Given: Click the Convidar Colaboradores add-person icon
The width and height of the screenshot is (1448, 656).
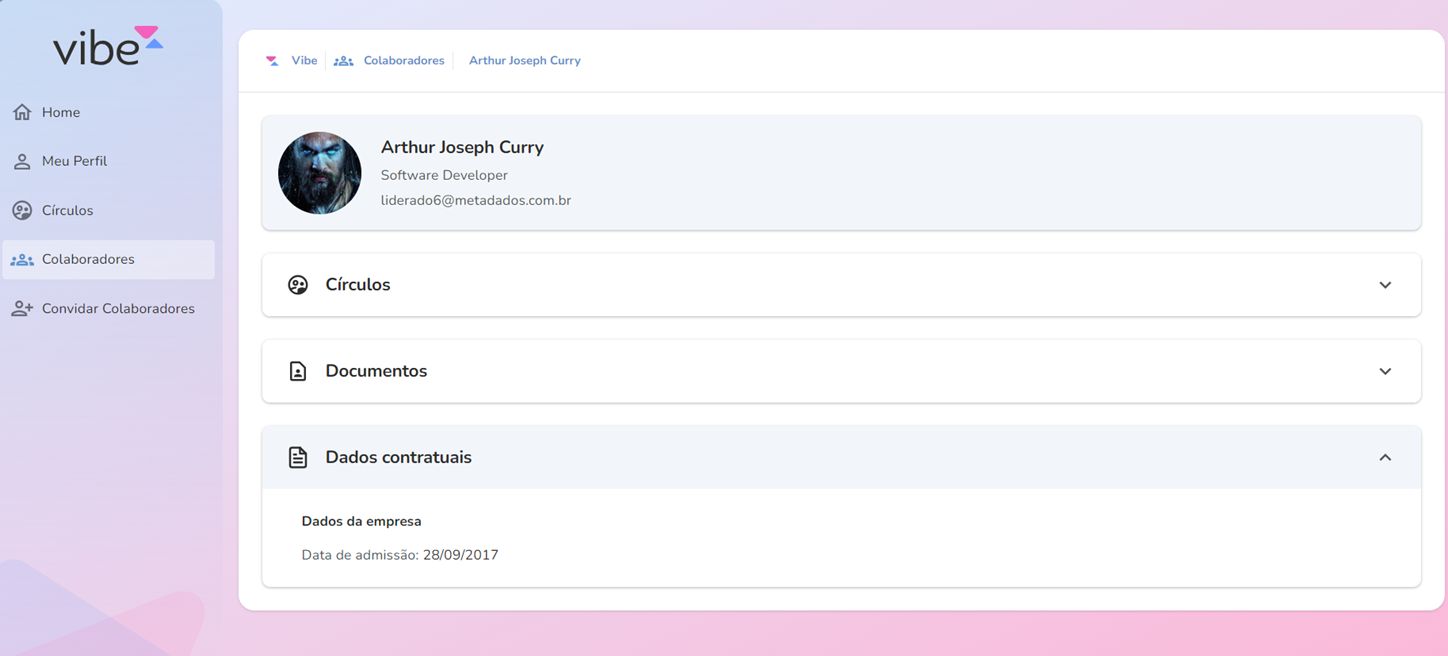Looking at the screenshot, I should (x=22, y=309).
